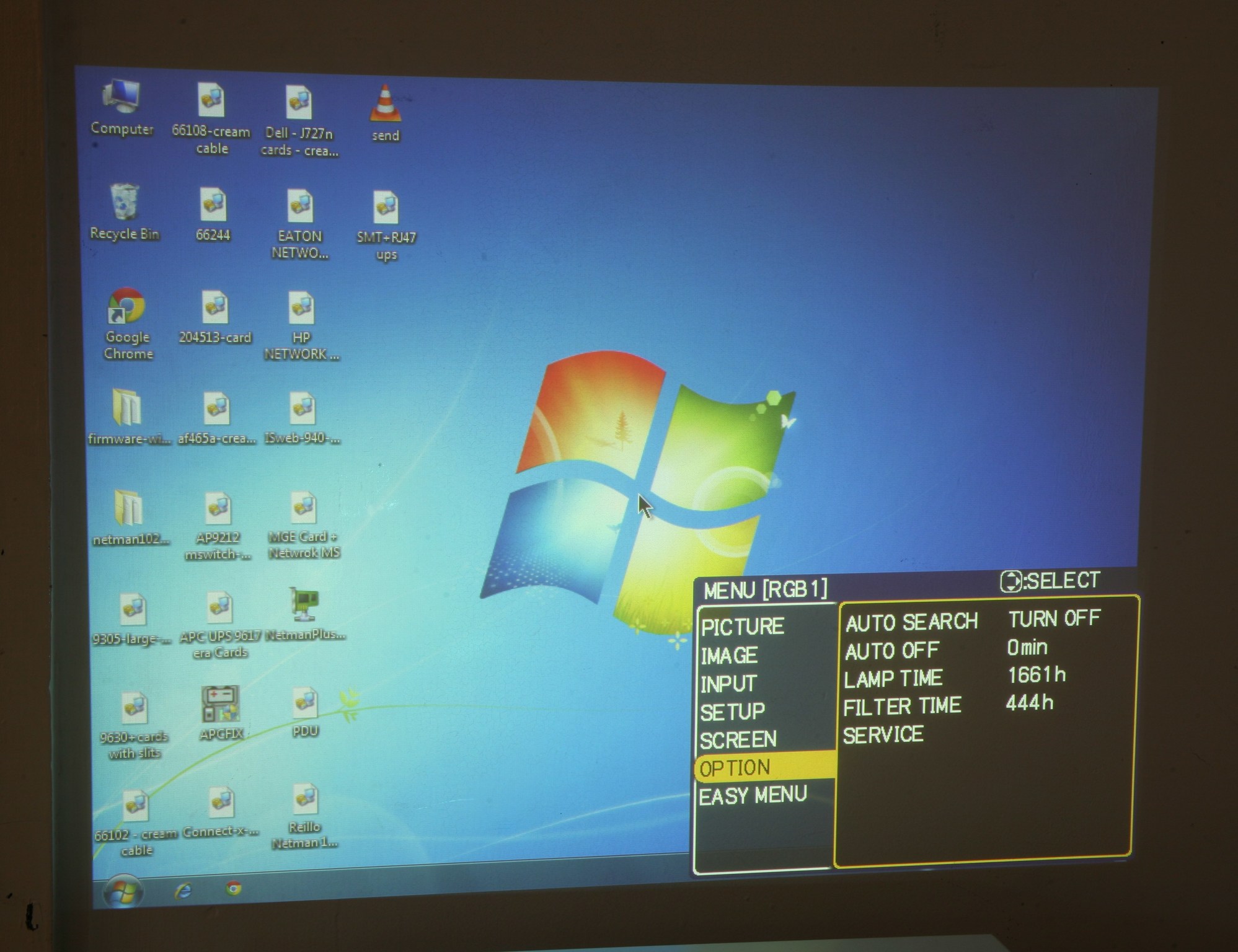Open the Computer desktop icon
This screenshot has height=952, width=1238.
click(x=122, y=107)
